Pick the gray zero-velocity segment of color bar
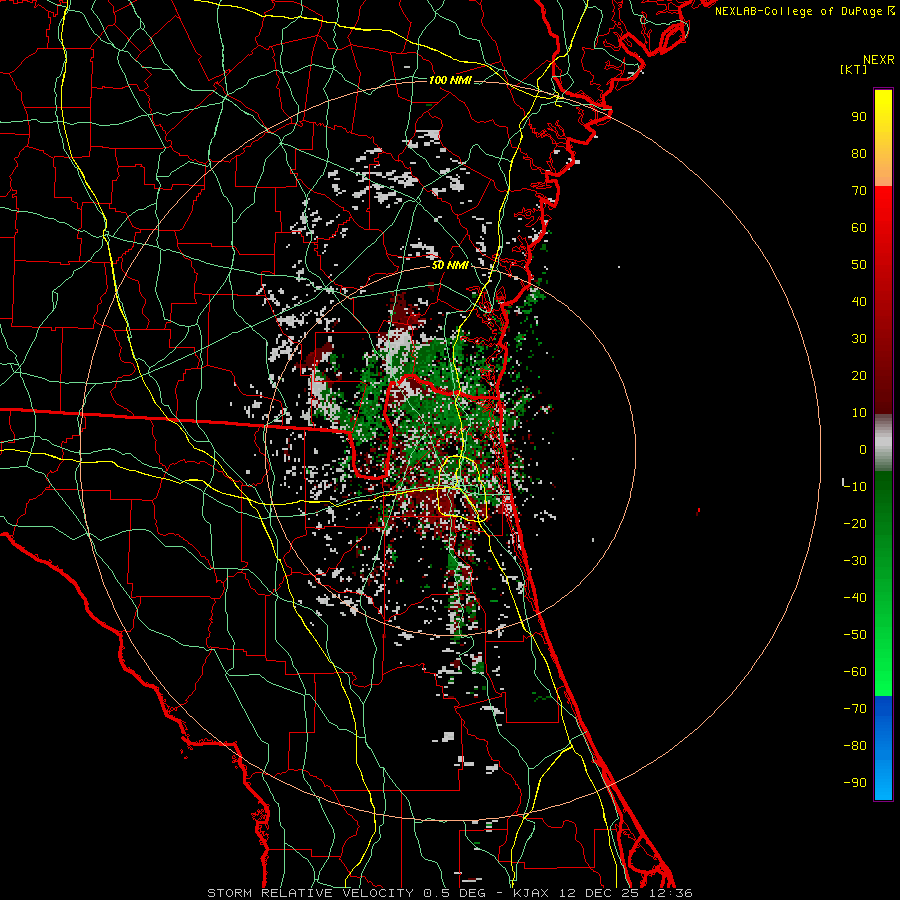This screenshot has width=900, height=900. click(x=883, y=445)
